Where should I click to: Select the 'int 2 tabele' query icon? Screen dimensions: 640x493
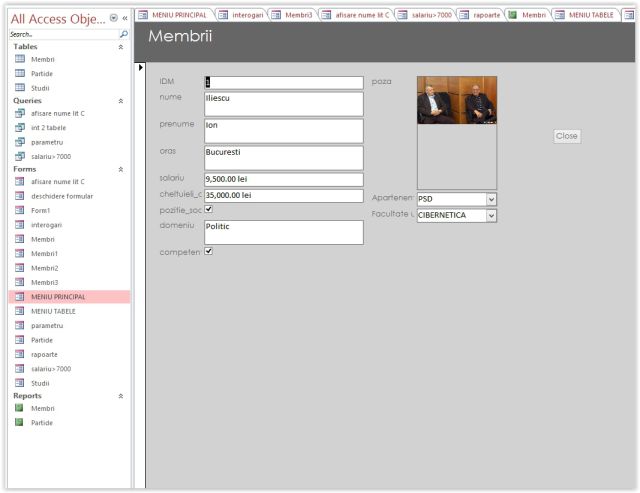(20, 127)
